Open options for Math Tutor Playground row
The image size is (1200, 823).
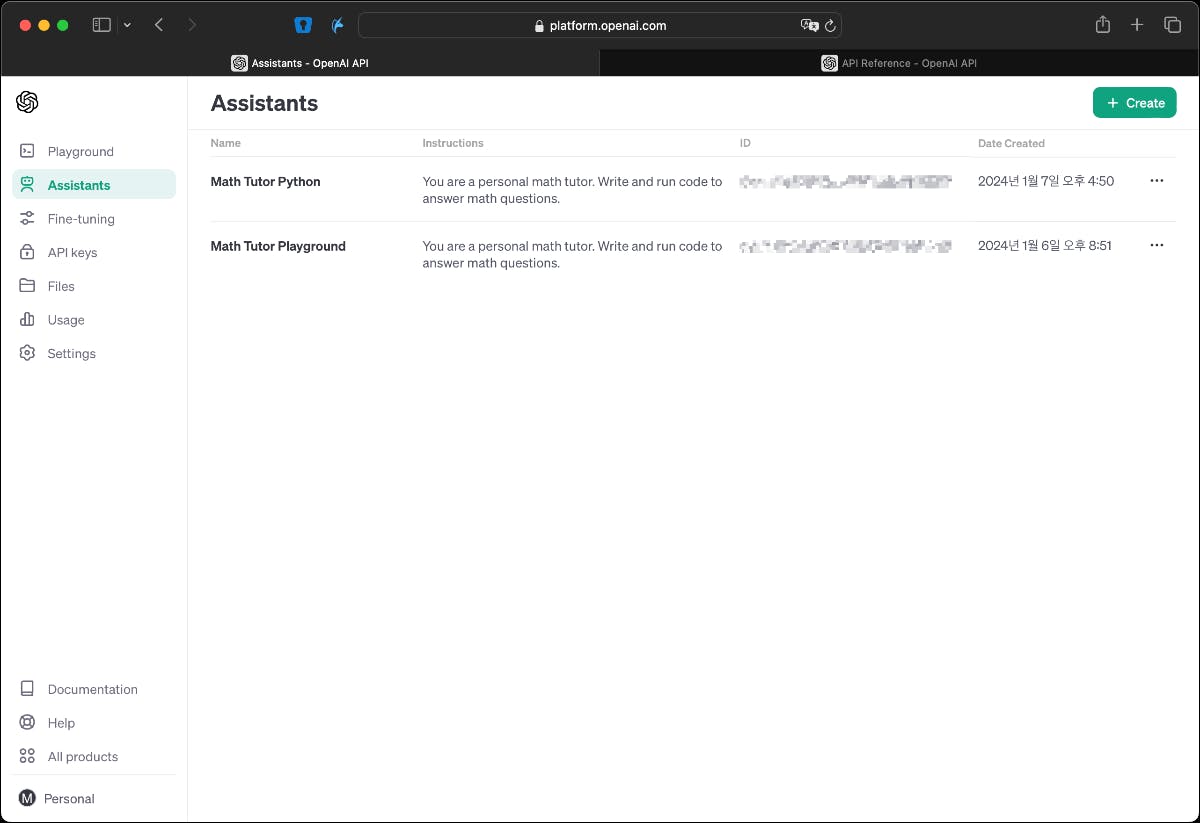[1157, 245]
